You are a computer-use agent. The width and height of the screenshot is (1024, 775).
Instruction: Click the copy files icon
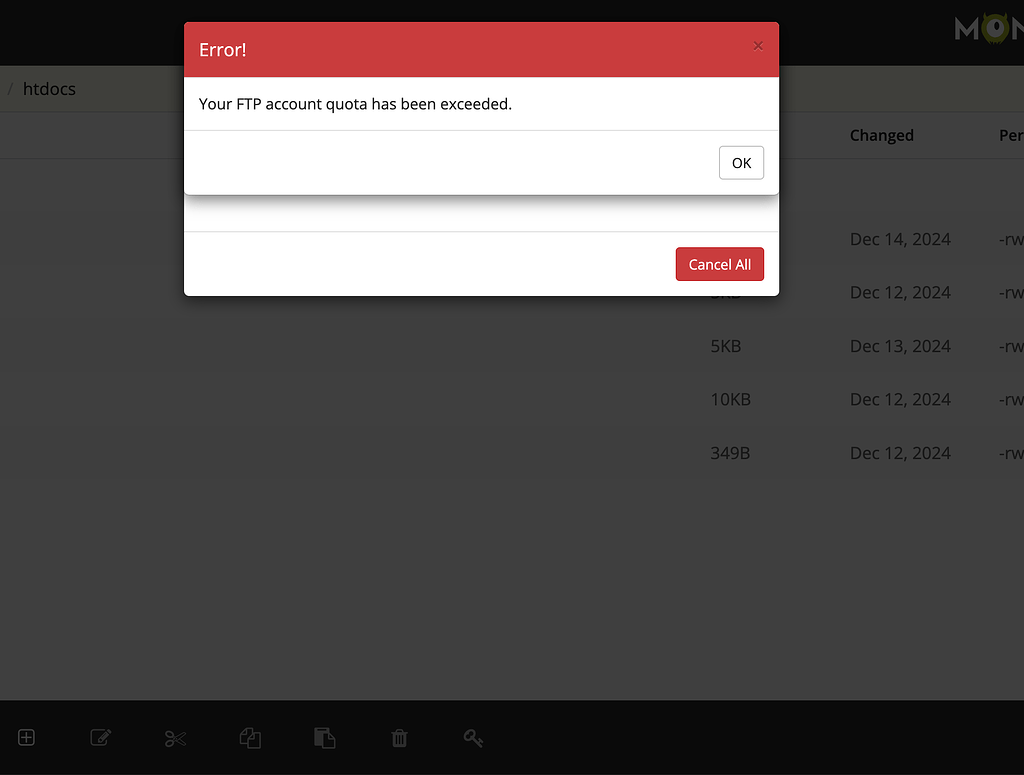tap(250, 738)
